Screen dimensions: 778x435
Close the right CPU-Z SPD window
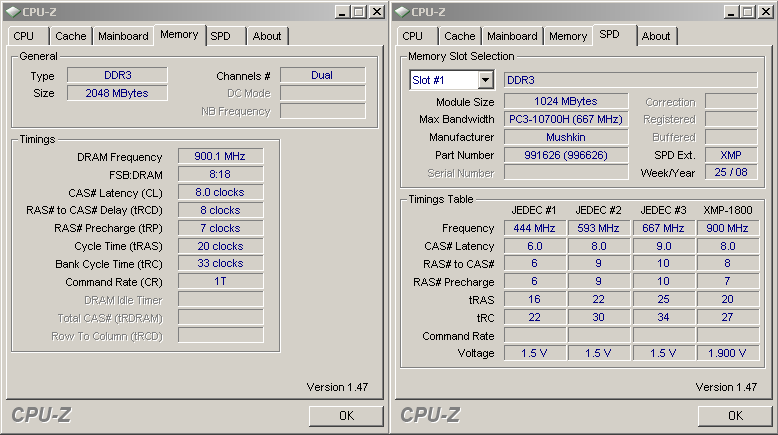pyautogui.click(x=766, y=11)
